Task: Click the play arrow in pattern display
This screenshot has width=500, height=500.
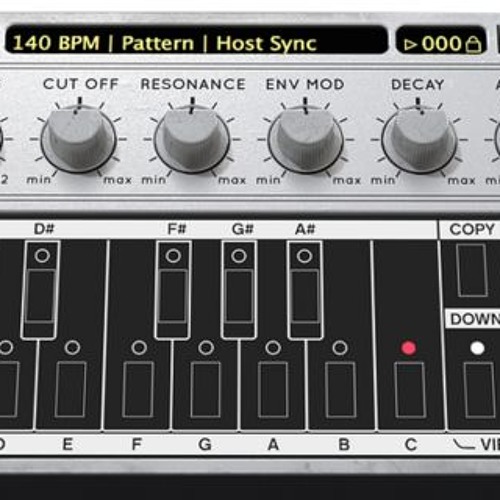Action: (411, 45)
